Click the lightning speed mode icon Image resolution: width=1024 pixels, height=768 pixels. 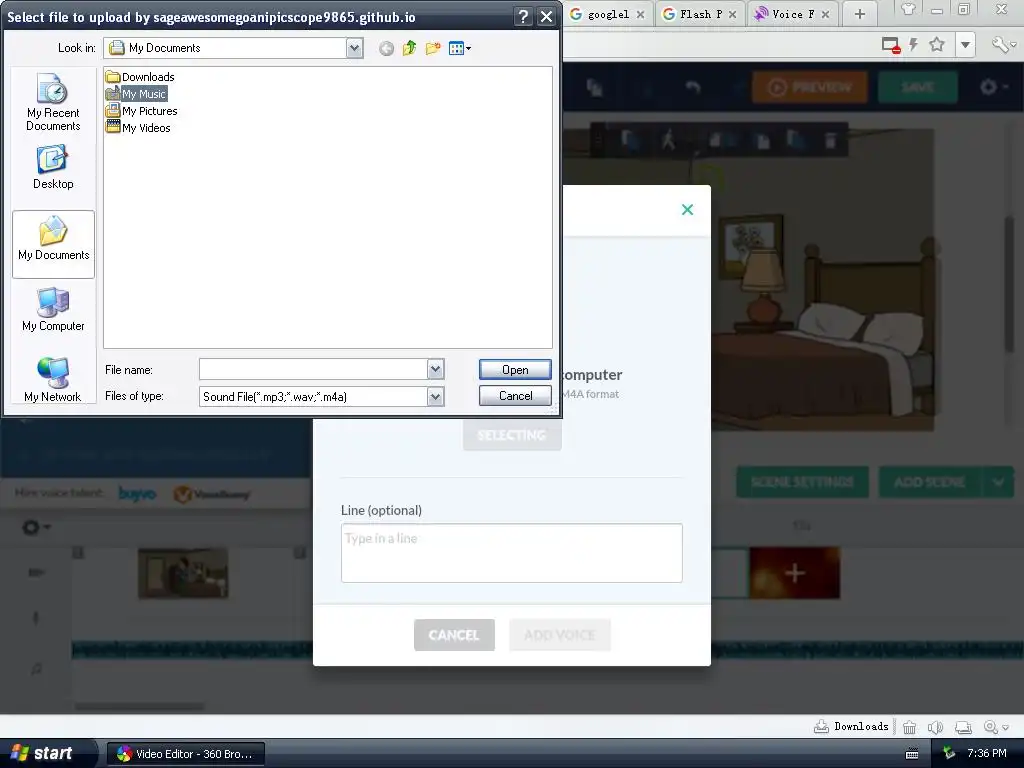coord(914,44)
